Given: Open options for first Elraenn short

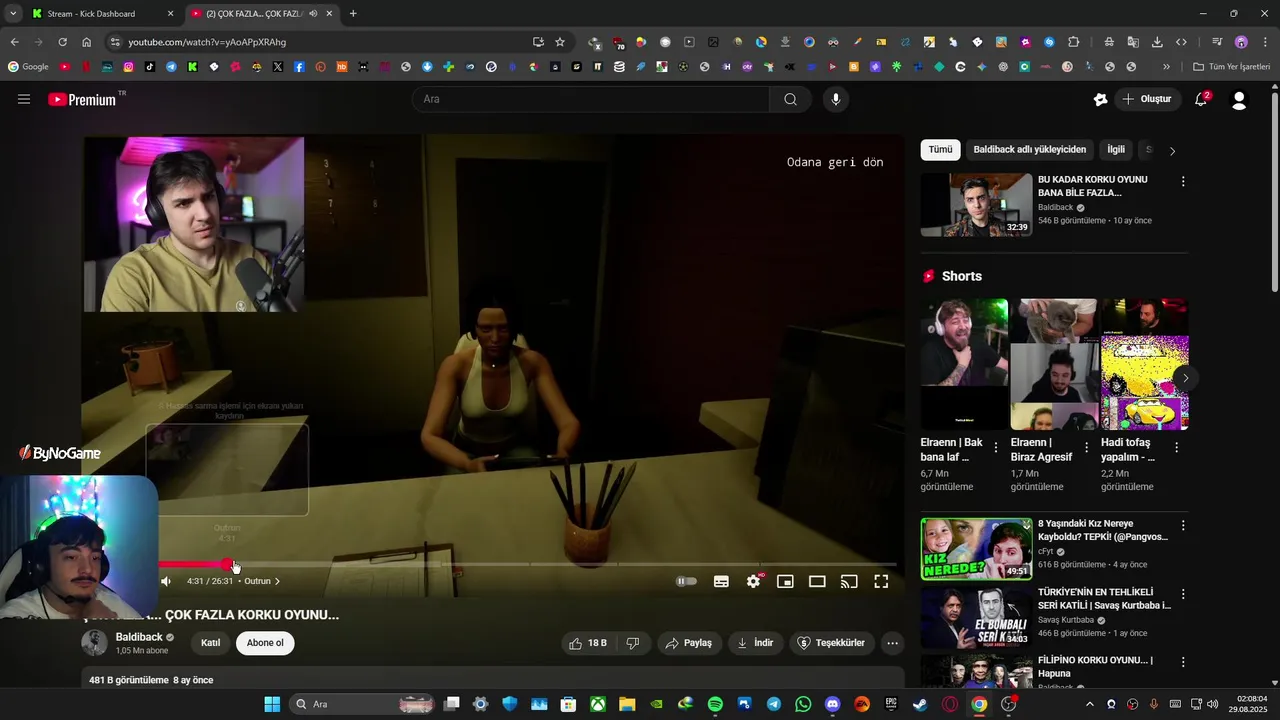Looking at the screenshot, I should [996, 448].
